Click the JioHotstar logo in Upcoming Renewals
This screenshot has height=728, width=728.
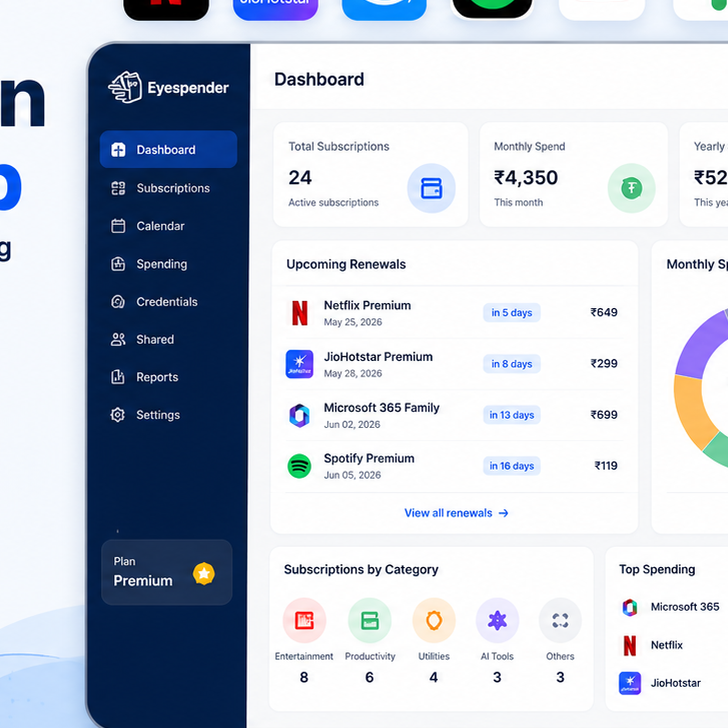click(x=299, y=364)
